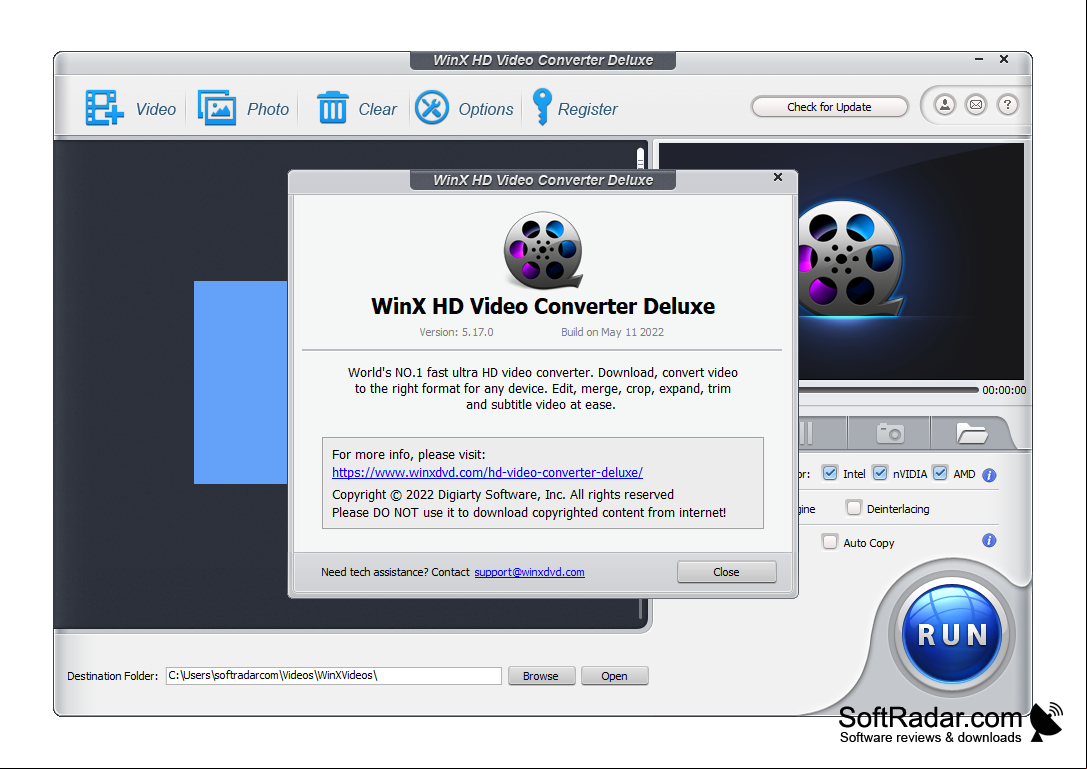Click the pause control under preview
1087x769 pixels.
click(806, 433)
